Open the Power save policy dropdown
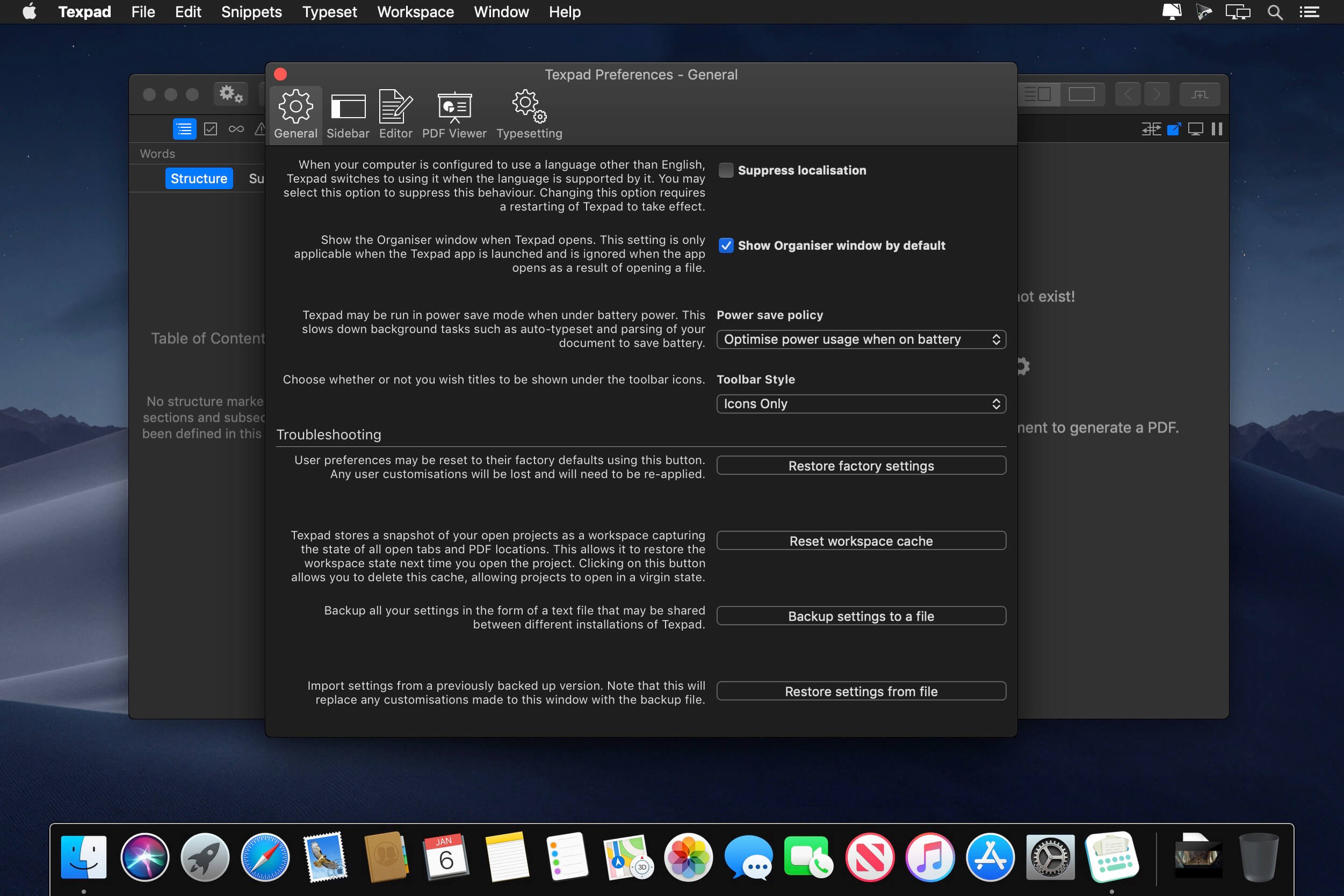Viewport: 1344px width, 896px height. [861, 339]
